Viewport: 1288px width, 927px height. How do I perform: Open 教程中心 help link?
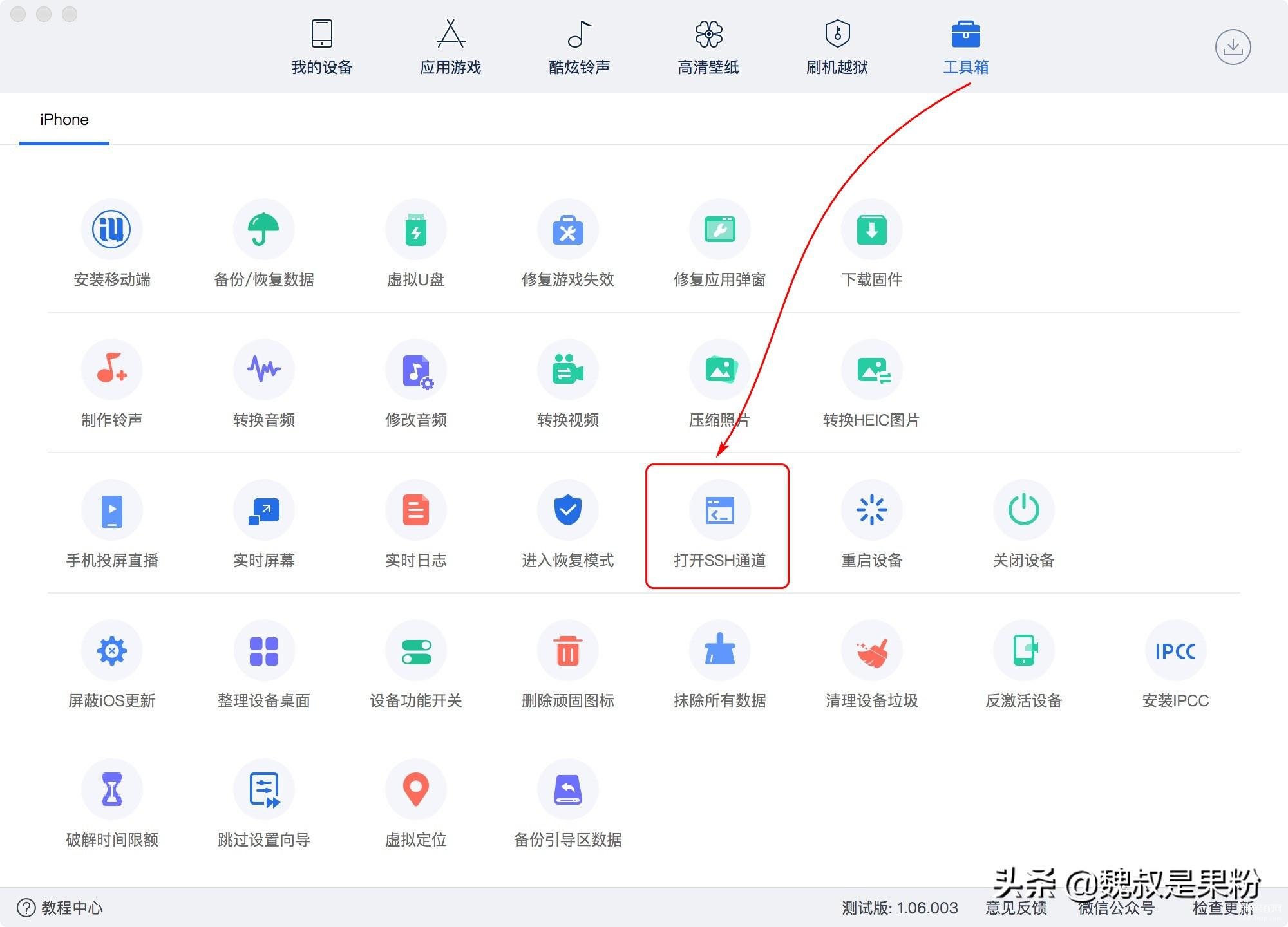(x=59, y=908)
